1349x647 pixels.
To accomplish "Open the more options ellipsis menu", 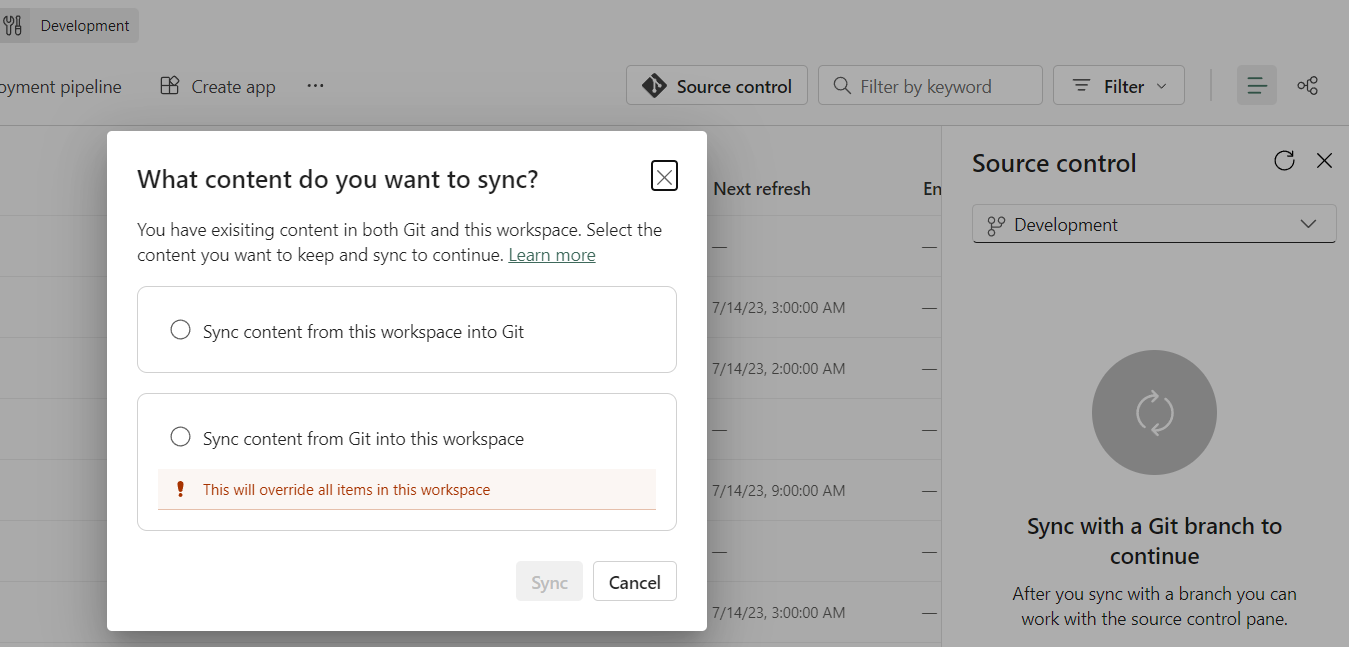I will pos(315,86).
